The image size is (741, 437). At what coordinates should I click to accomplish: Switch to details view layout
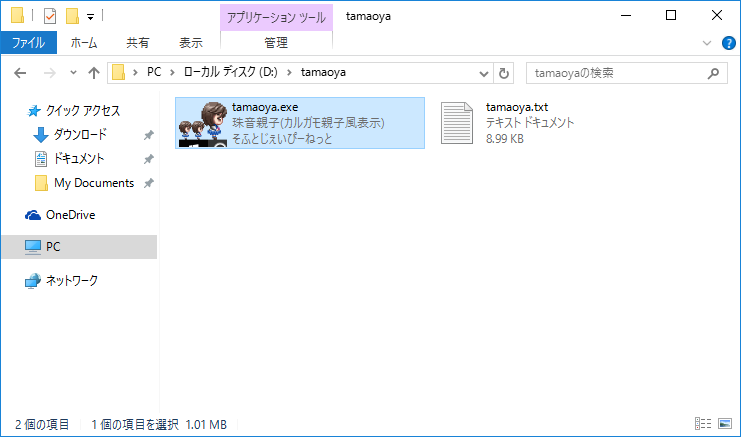tap(703, 424)
